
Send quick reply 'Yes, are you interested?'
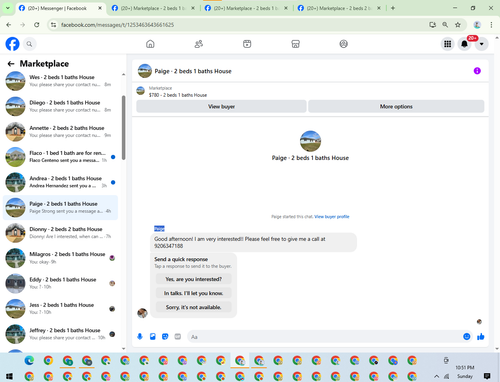click(193, 279)
